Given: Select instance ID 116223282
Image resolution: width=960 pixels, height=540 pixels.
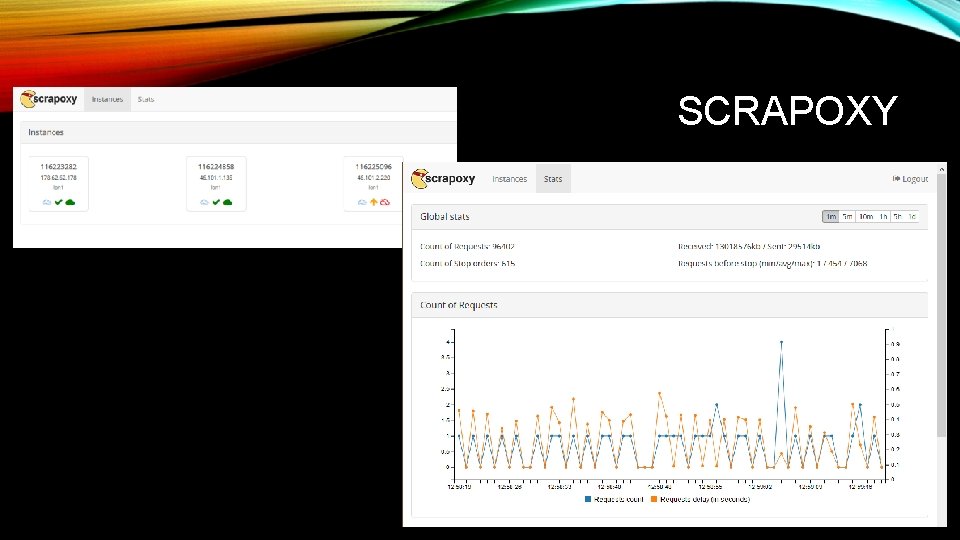Looking at the screenshot, I should tap(59, 167).
